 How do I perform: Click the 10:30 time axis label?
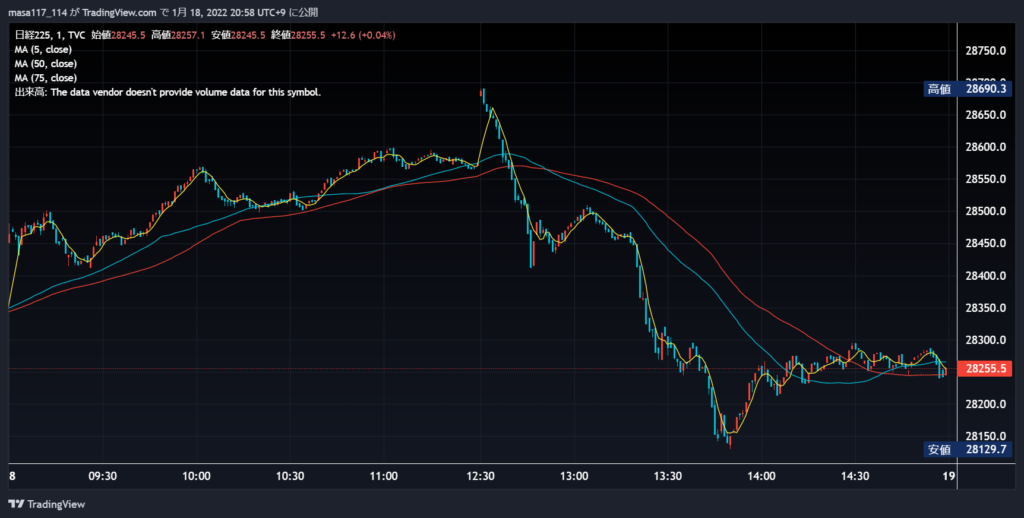[290, 476]
